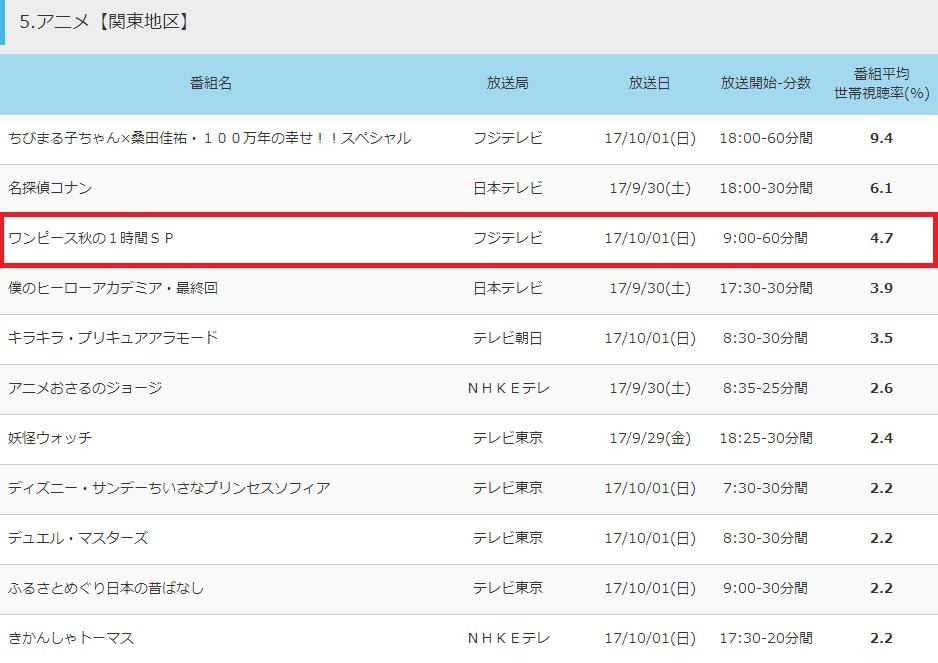Click the 番組名 column header
Viewport: 938px width, 663px height.
pos(211,83)
